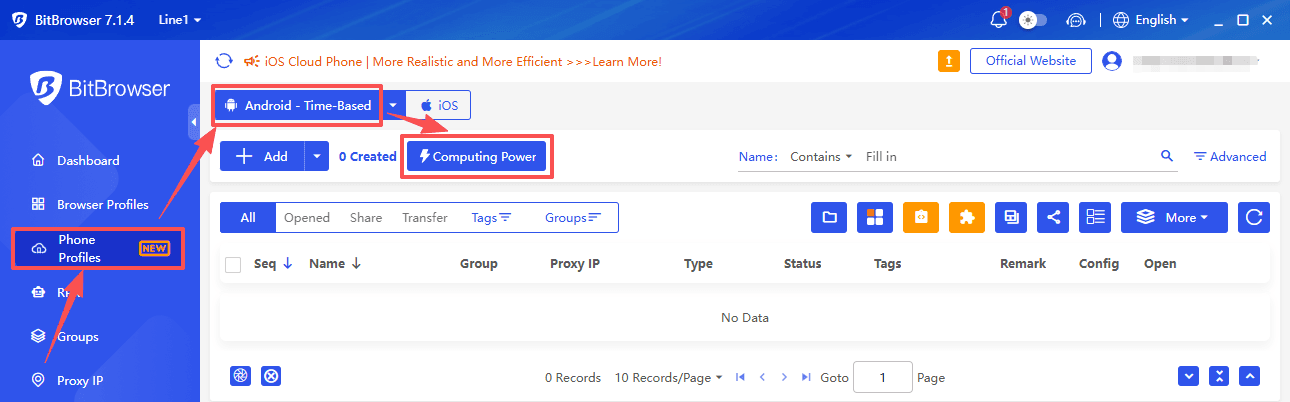The width and height of the screenshot is (1290, 402).
Task: Open the notification bell
Action: (x=998, y=19)
